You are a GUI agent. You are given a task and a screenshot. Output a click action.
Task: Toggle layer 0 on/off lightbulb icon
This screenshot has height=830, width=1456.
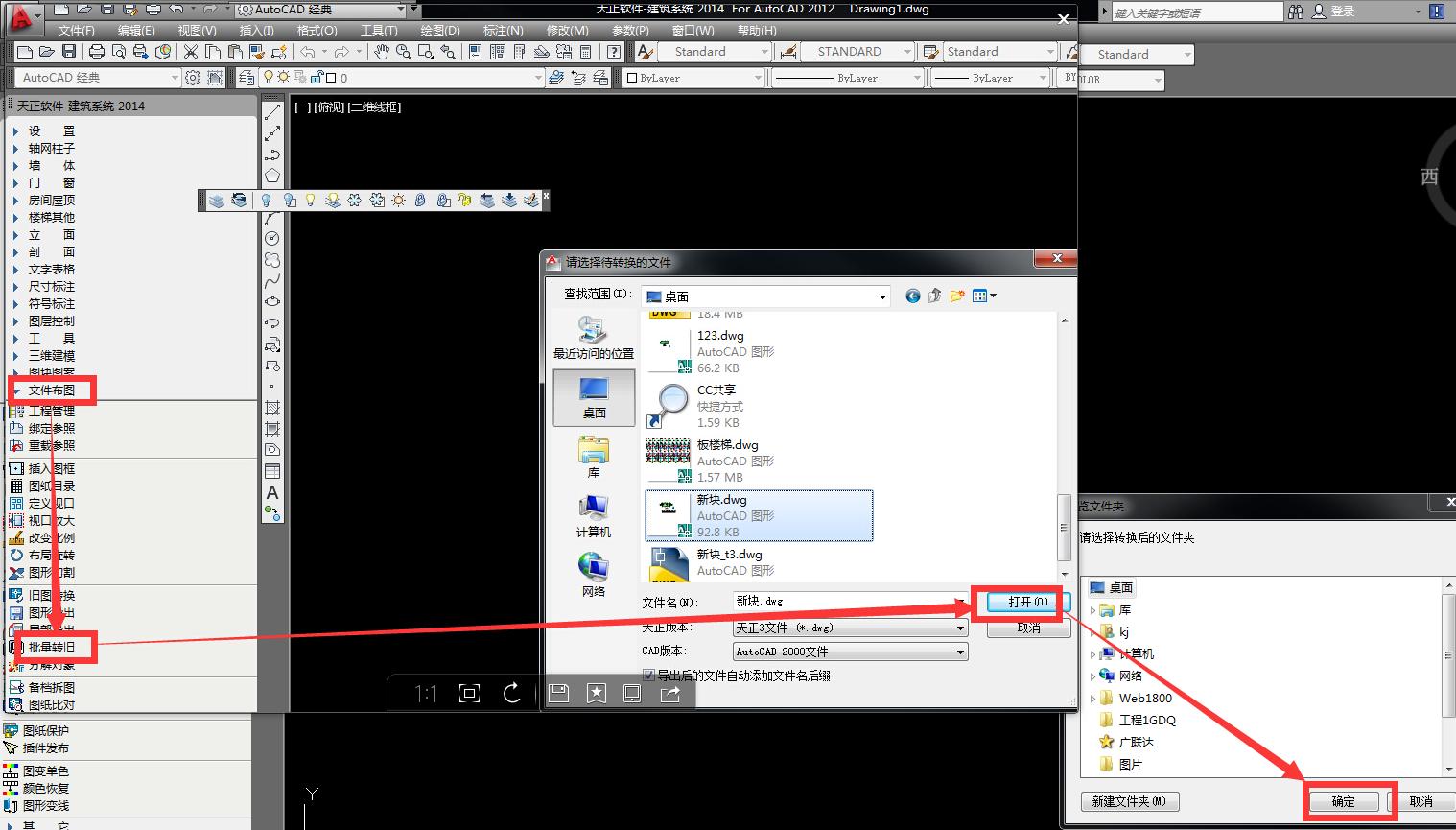click(270, 78)
